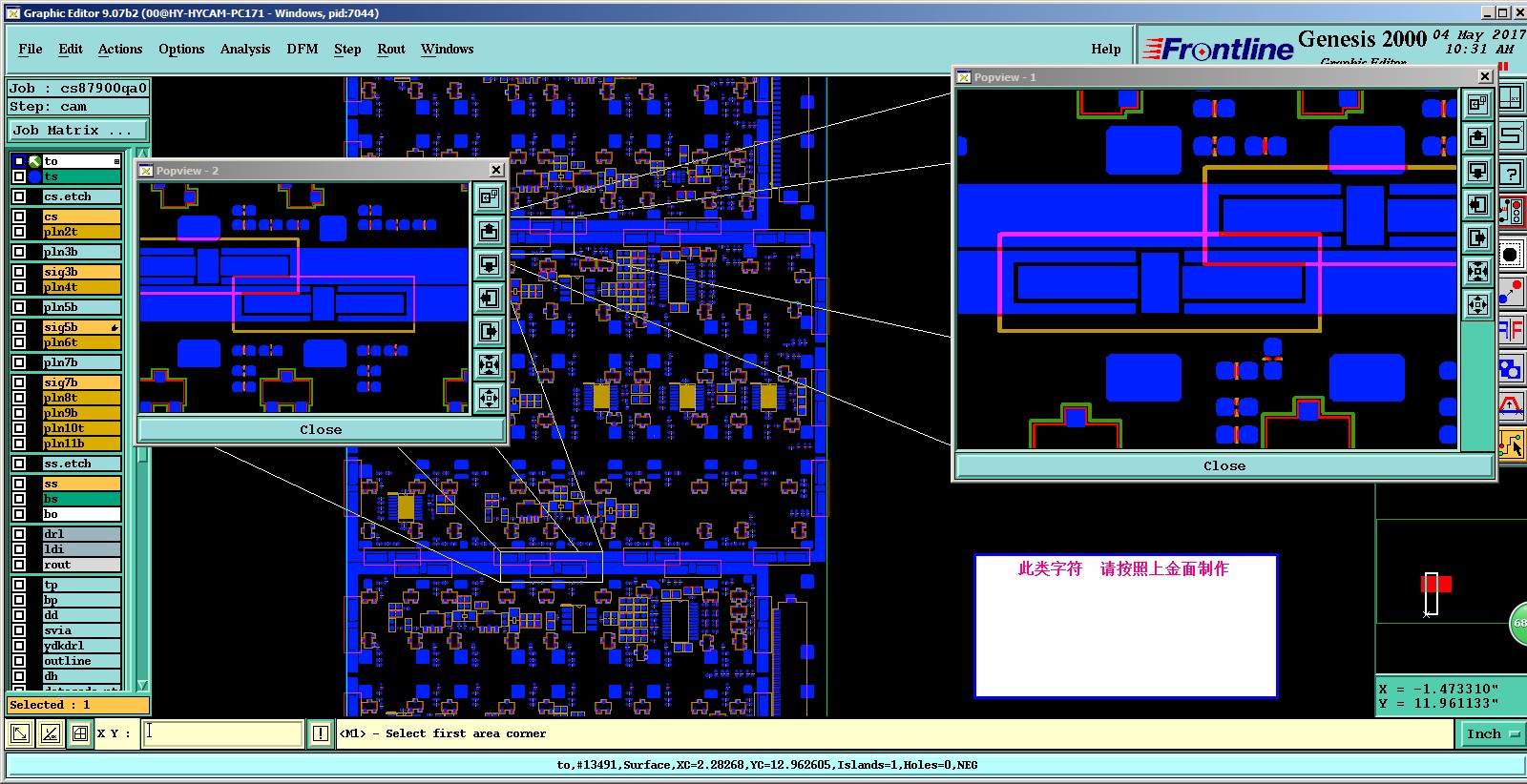Click pan-up icon in Popview 1 toolbar
The image size is (1527, 784).
point(1477,137)
